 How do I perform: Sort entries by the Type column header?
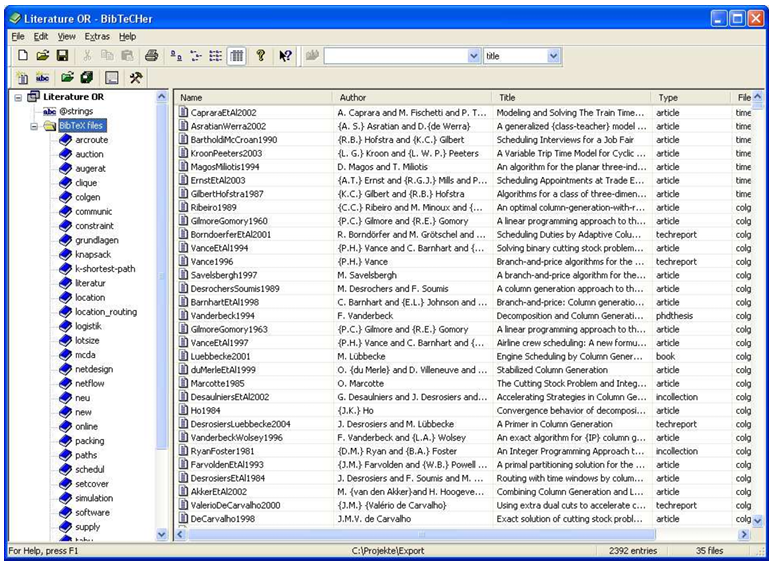click(x=690, y=98)
